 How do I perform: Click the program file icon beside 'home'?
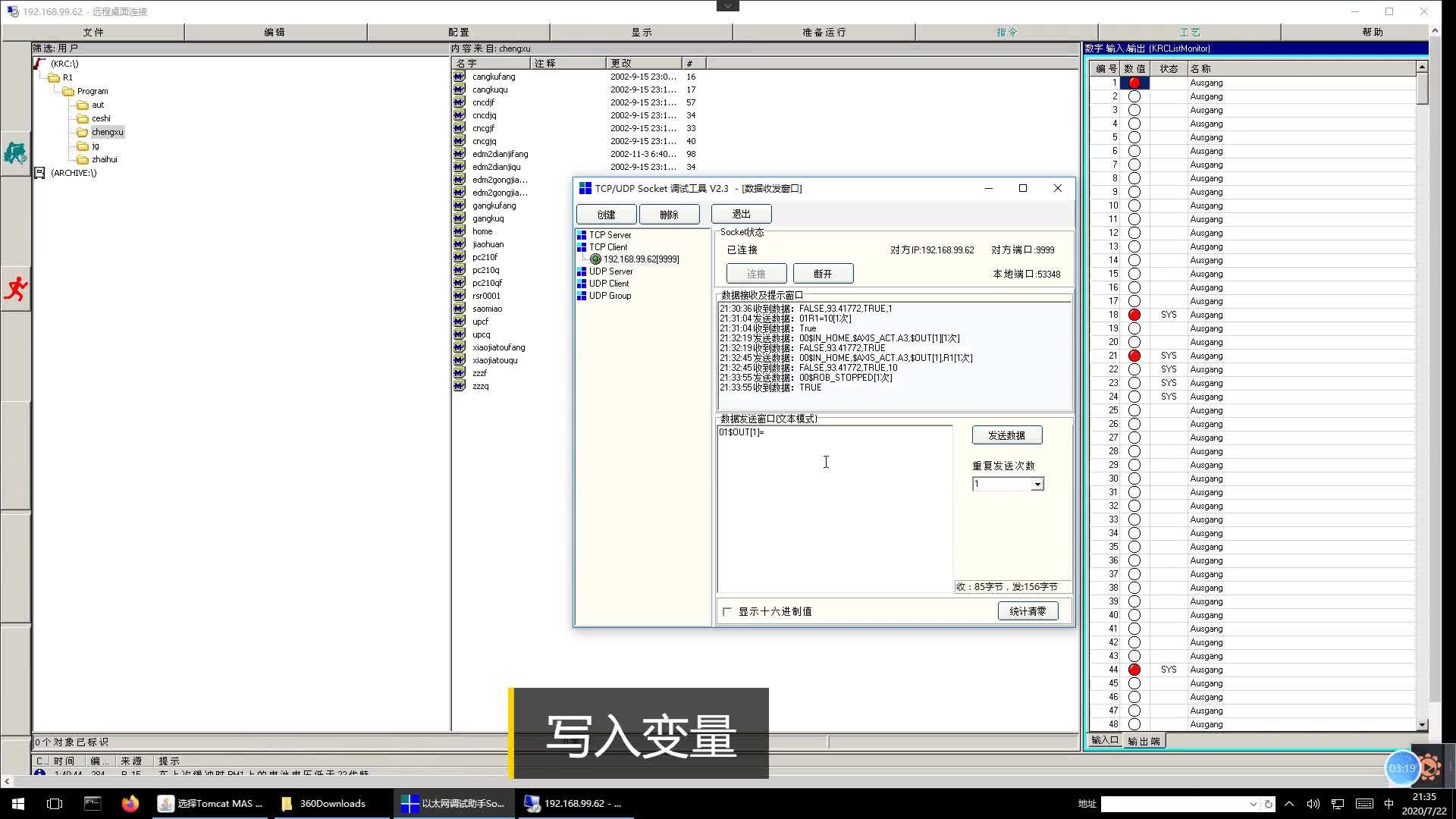(459, 231)
